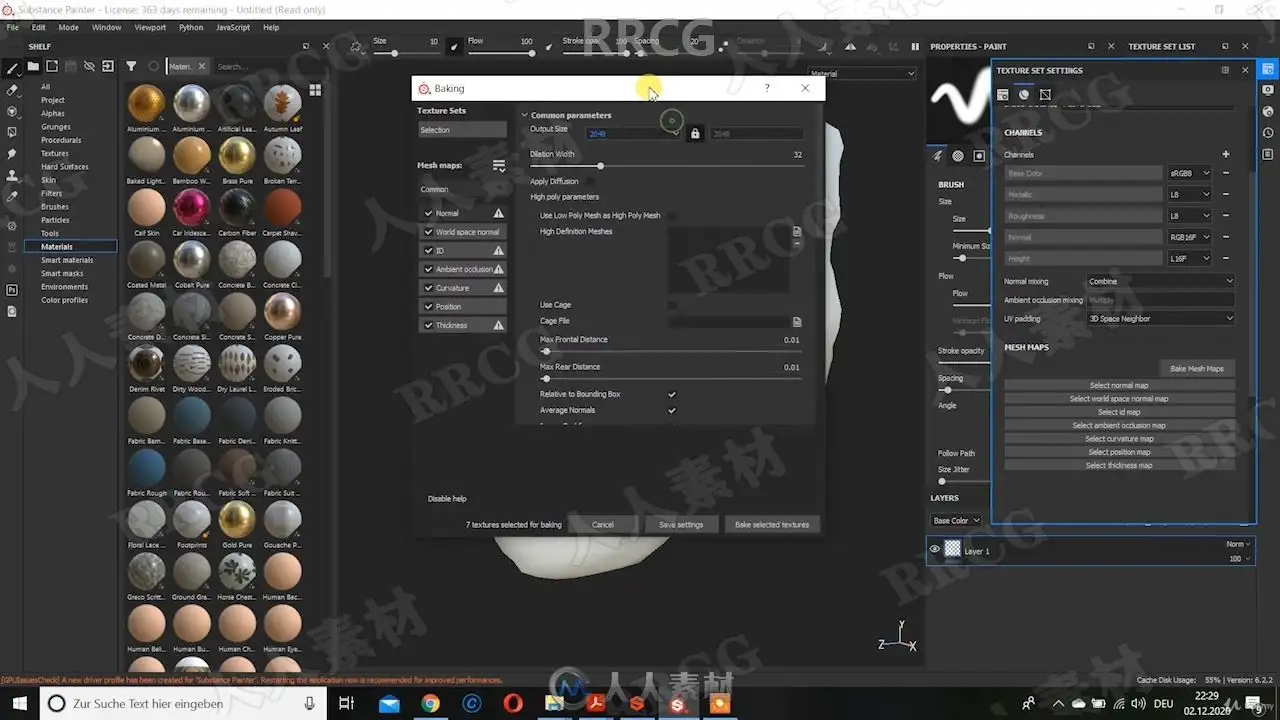
Task: Open UV padding 3D Space Neighbor dropdown
Action: point(1161,319)
